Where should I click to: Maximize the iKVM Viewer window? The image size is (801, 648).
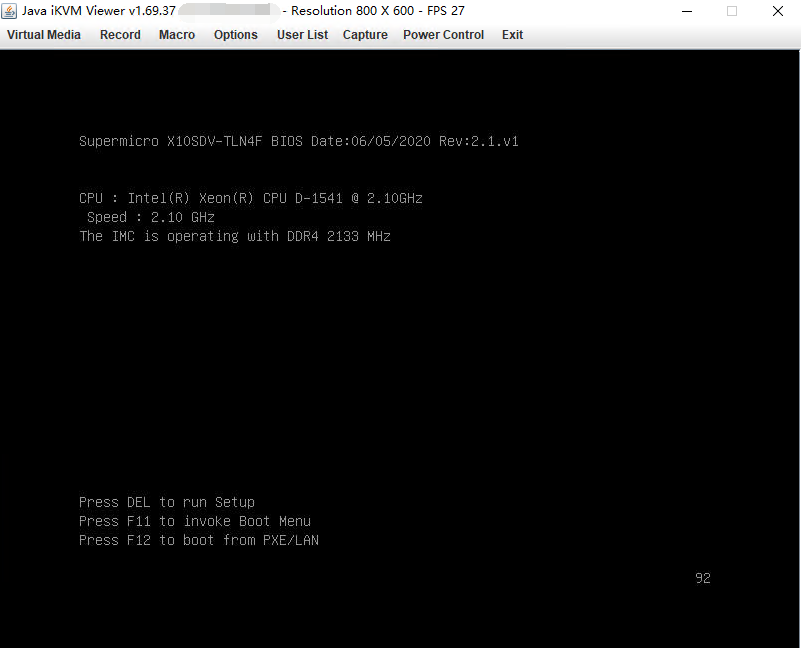click(x=732, y=11)
